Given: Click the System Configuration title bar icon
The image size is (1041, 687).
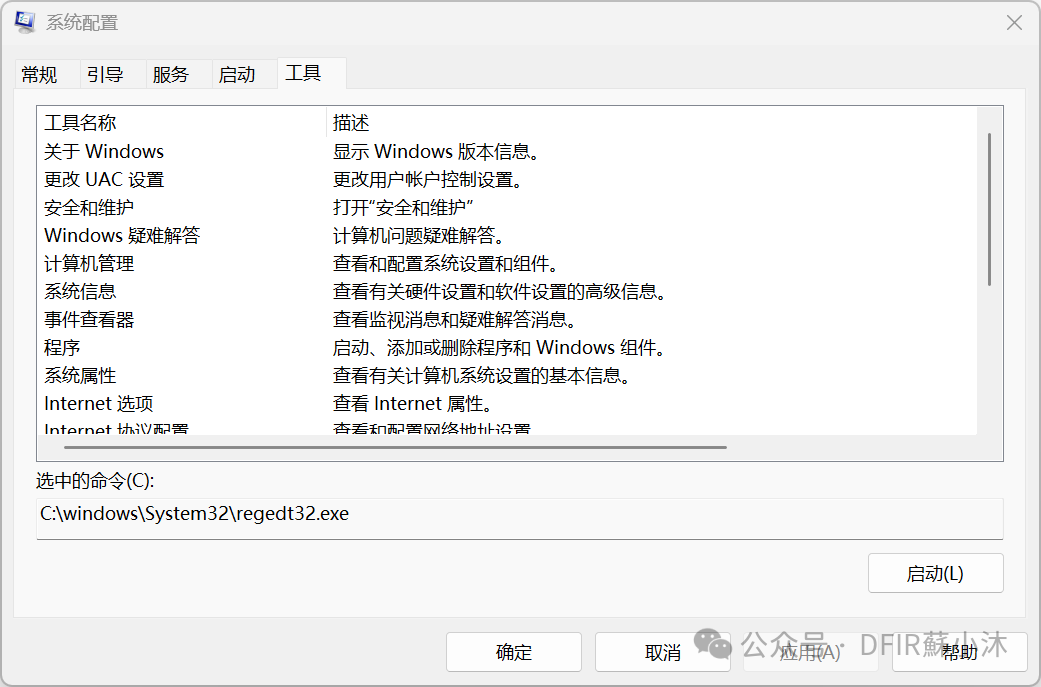Looking at the screenshot, I should (x=25, y=22).
